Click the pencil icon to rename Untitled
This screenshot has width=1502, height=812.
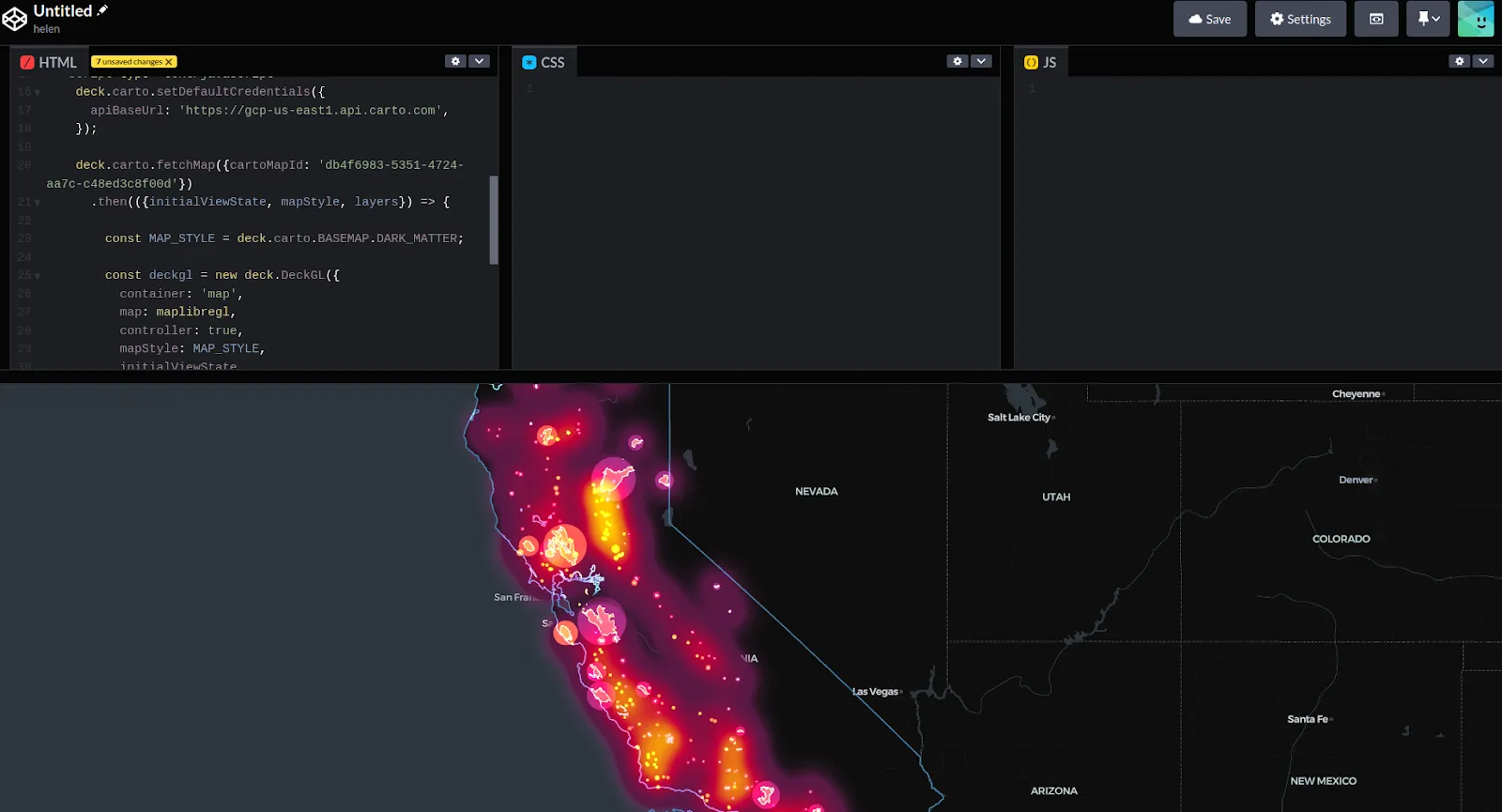[102, 10]
